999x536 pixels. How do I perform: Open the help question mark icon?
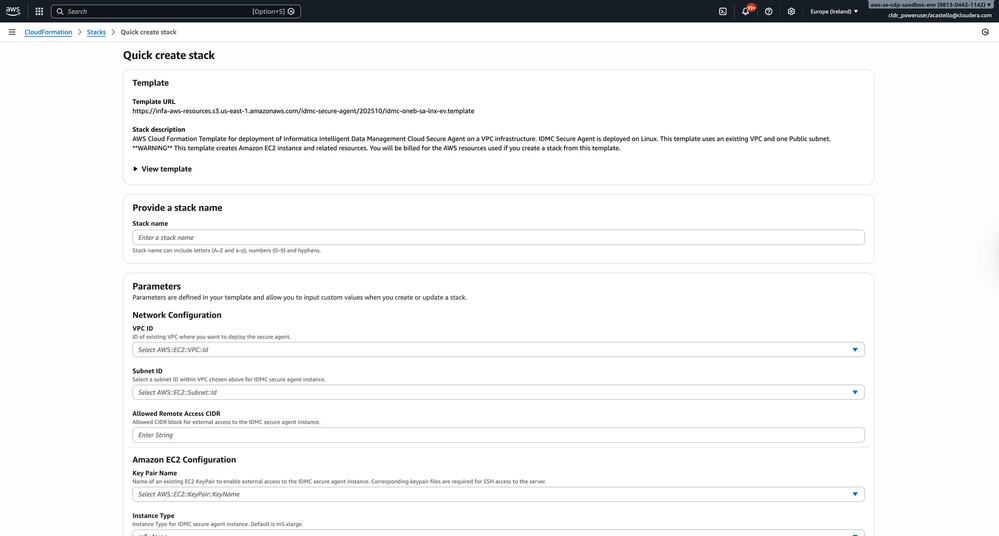coord(768,11)
